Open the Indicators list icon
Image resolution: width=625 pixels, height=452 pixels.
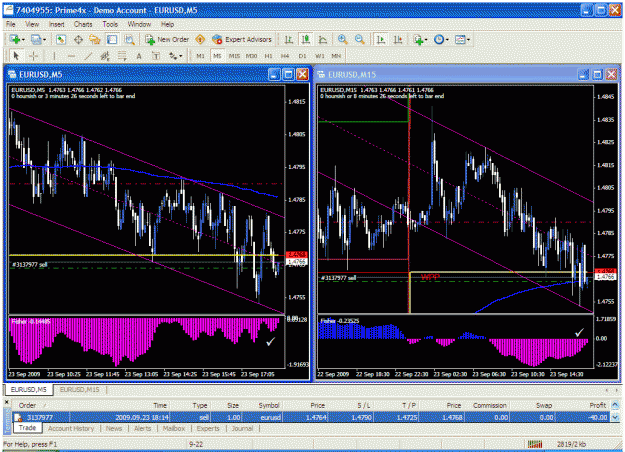point(418,39)
